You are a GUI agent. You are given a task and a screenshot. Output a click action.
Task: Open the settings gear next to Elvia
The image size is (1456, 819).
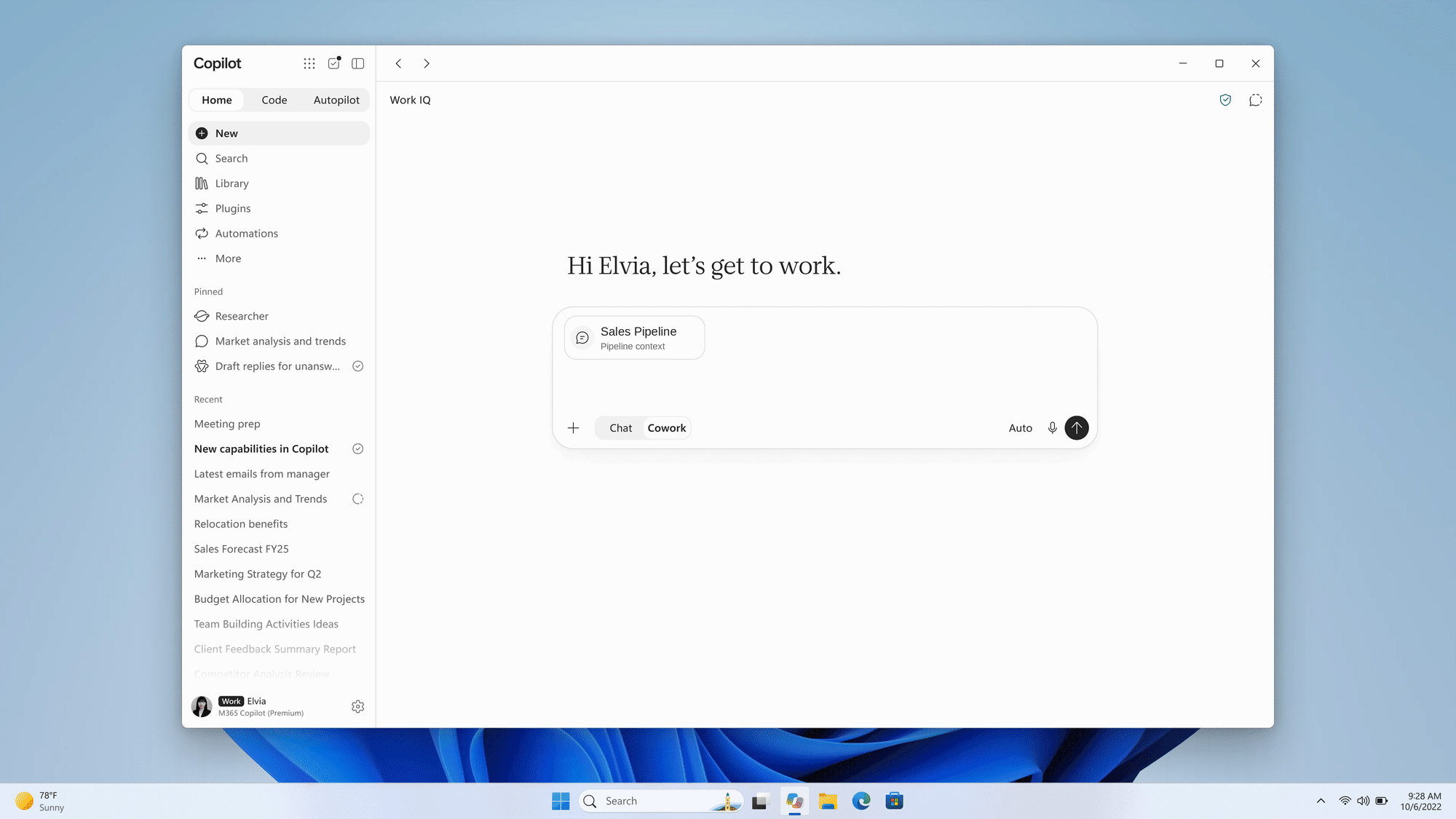click(357, 706)
